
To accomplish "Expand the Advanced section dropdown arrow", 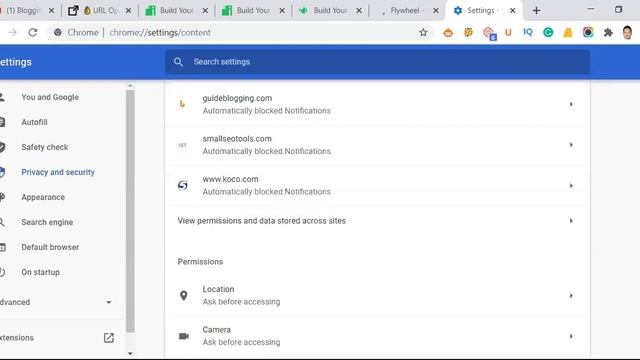I will point(109,302).
